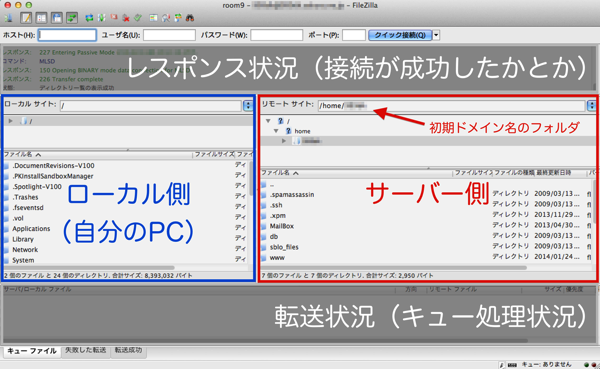Select the System local folder
This screenshot has height=369, width=600.
point(23,260)
